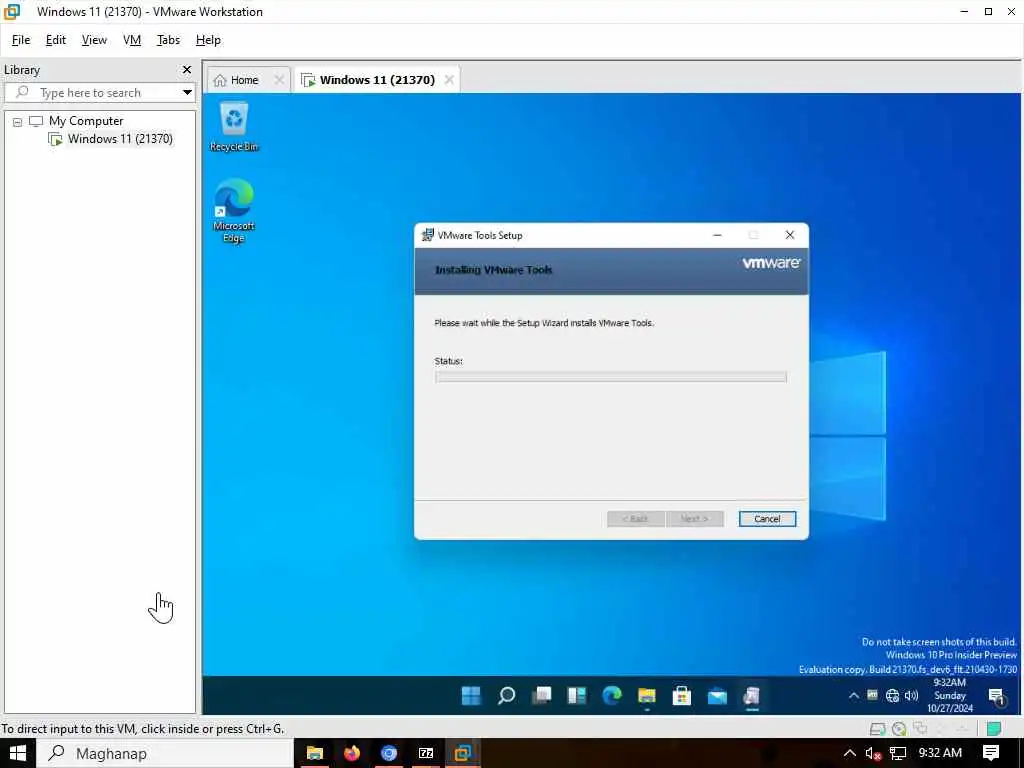The width and height of the screenshot is (1024, 768).
Task: Open the Help menu
Action: (208, 40)
